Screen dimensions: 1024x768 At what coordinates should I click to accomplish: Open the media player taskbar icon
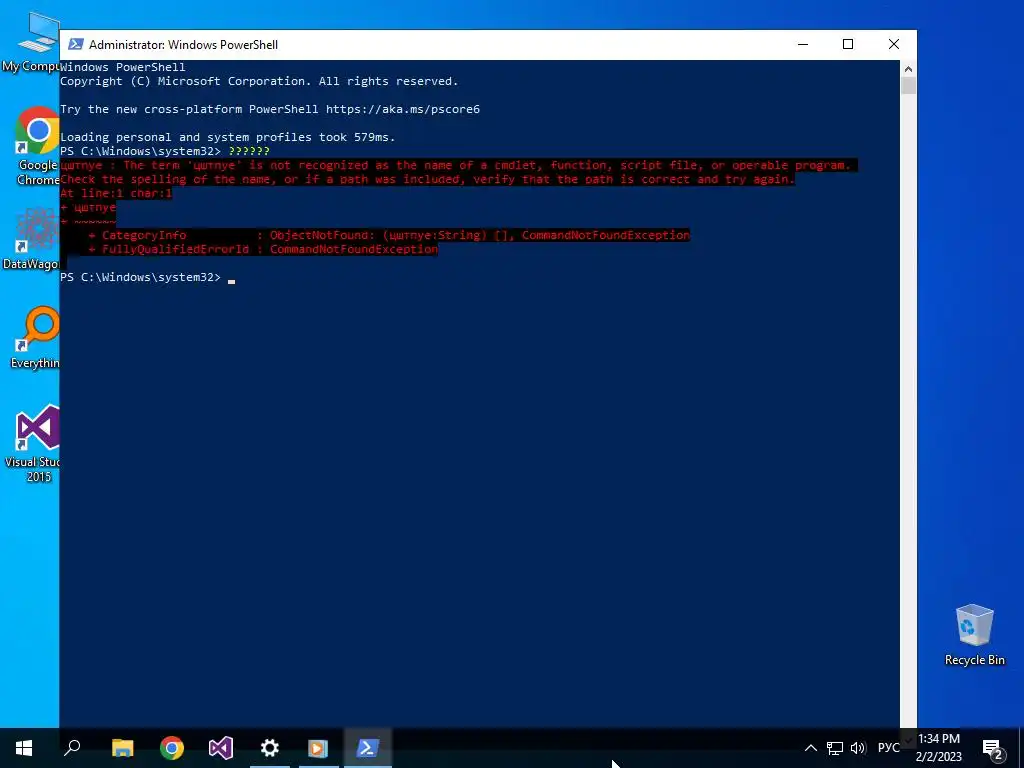click(x=319, y=748)
